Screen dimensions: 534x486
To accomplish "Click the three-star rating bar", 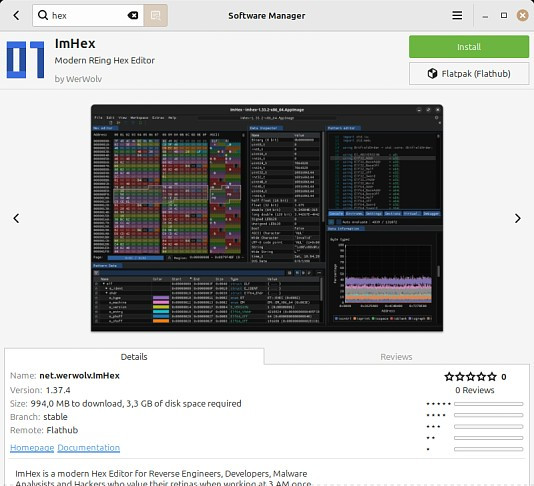I will coord(488,426).
